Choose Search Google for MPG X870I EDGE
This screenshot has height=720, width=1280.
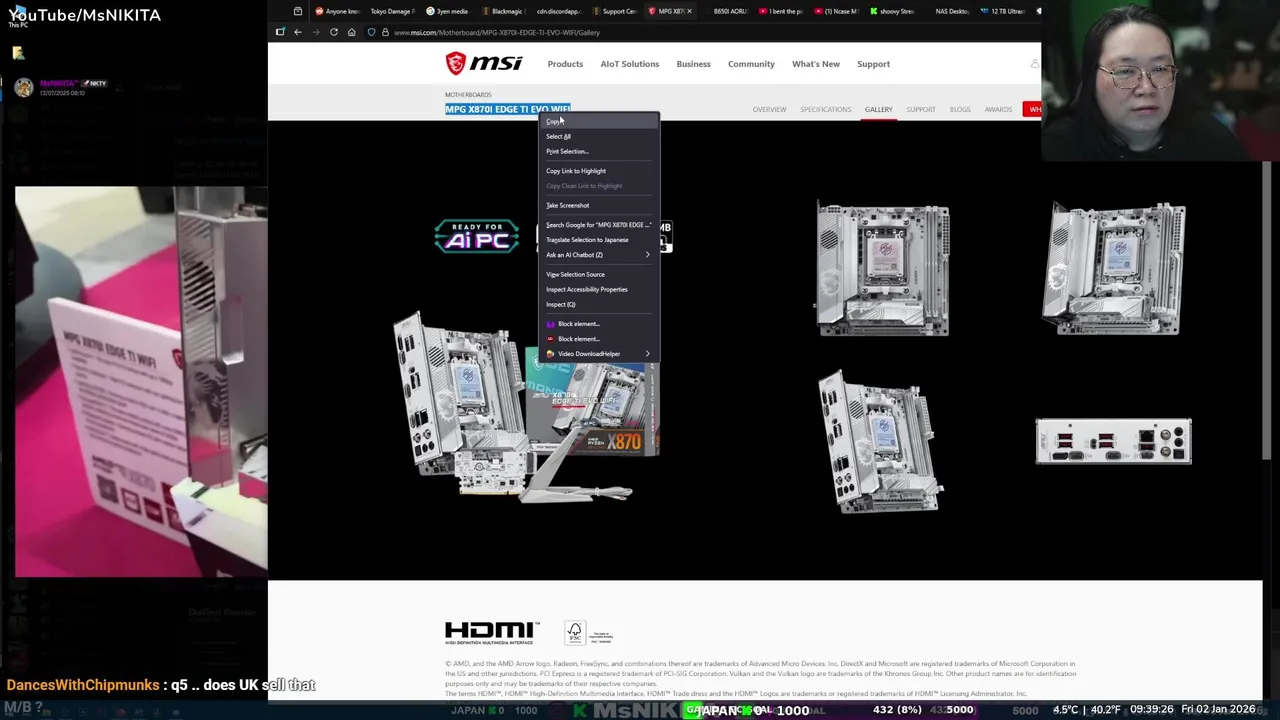coord(599,225)
